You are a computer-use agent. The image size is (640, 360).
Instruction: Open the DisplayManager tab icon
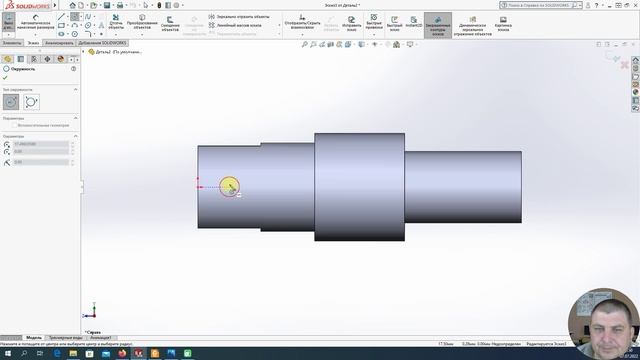coord(61,59)
